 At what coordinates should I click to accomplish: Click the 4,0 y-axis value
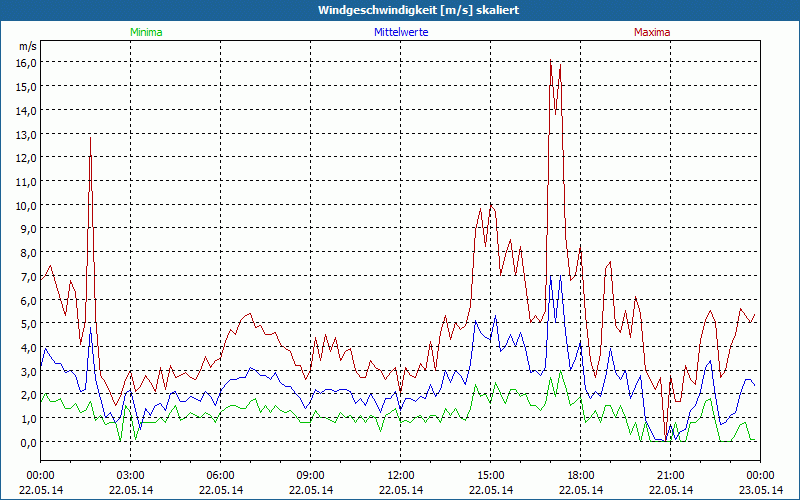coord(30,347)
